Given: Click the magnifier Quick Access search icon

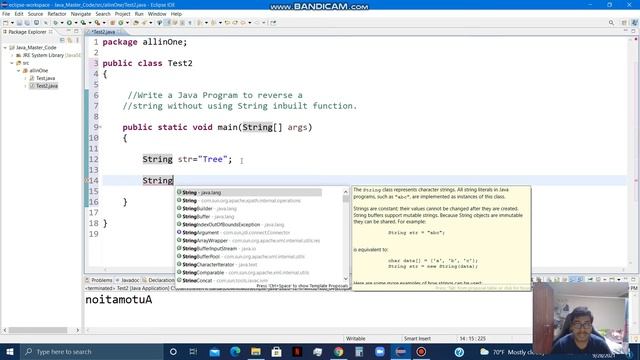Looking at the screenshot, I should pyautogui.click(x=611, y=23).
